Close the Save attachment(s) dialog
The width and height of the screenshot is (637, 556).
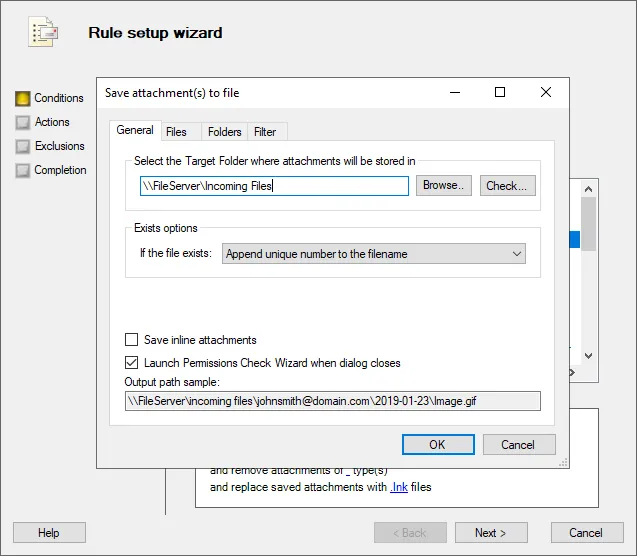click(x=546, y=92)
